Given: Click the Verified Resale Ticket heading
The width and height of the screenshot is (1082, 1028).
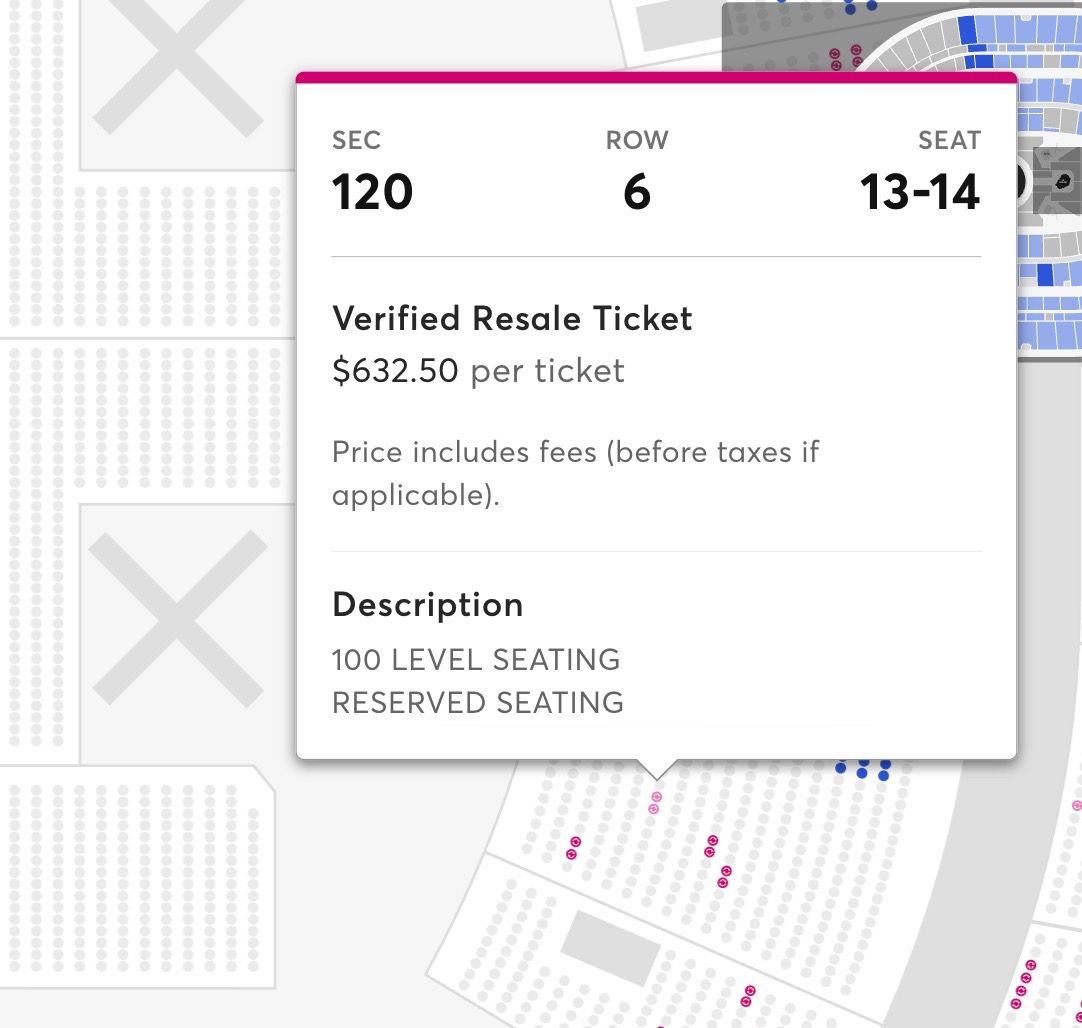Looking at the screenshot, I should click(x=512, y=319).
